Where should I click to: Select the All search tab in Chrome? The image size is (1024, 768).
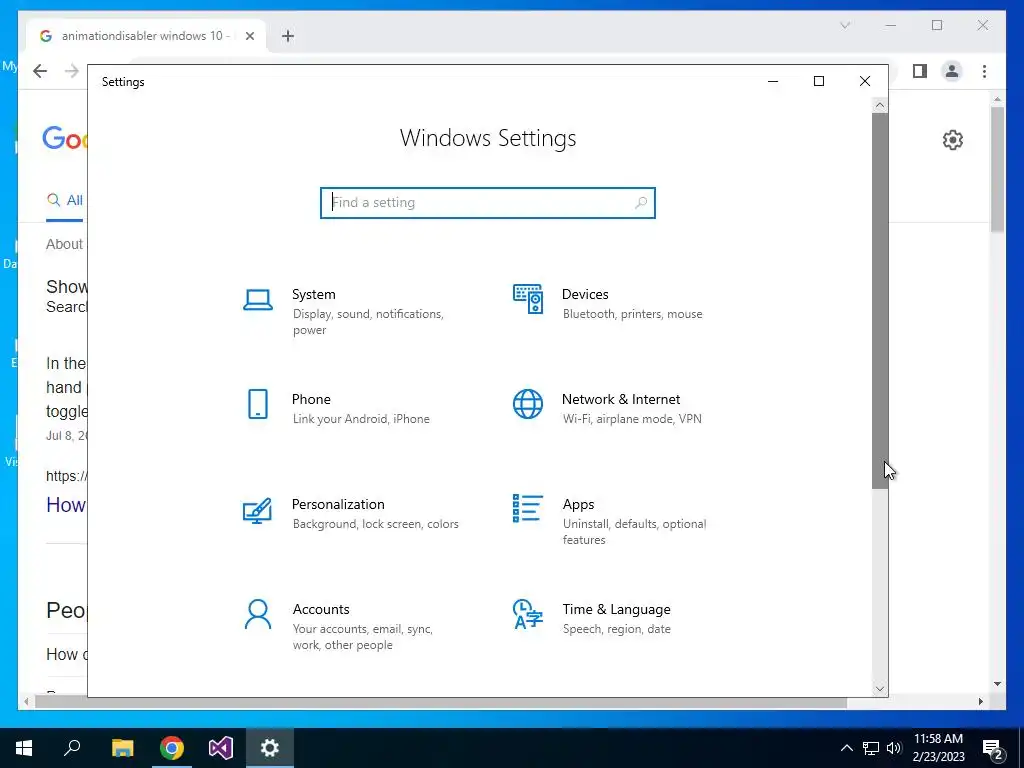[x=65, y=200]
